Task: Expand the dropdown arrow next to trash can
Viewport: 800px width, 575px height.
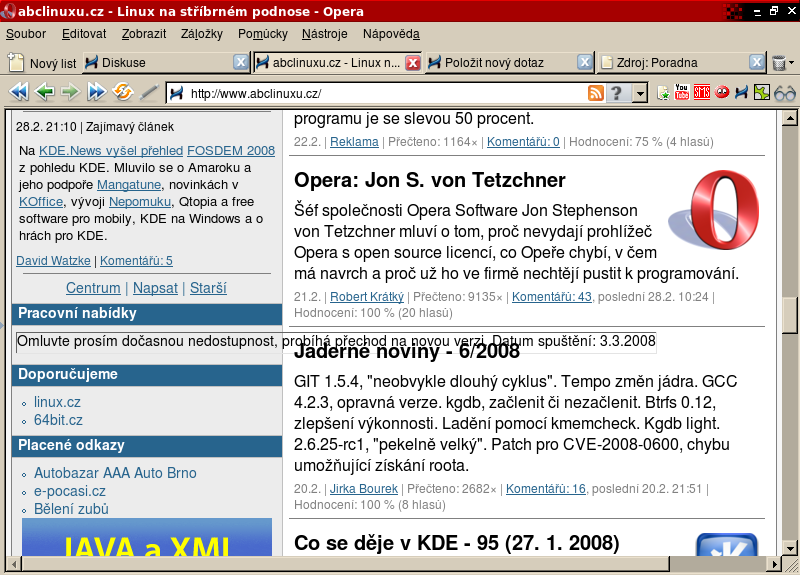Action: click(791, 63)
